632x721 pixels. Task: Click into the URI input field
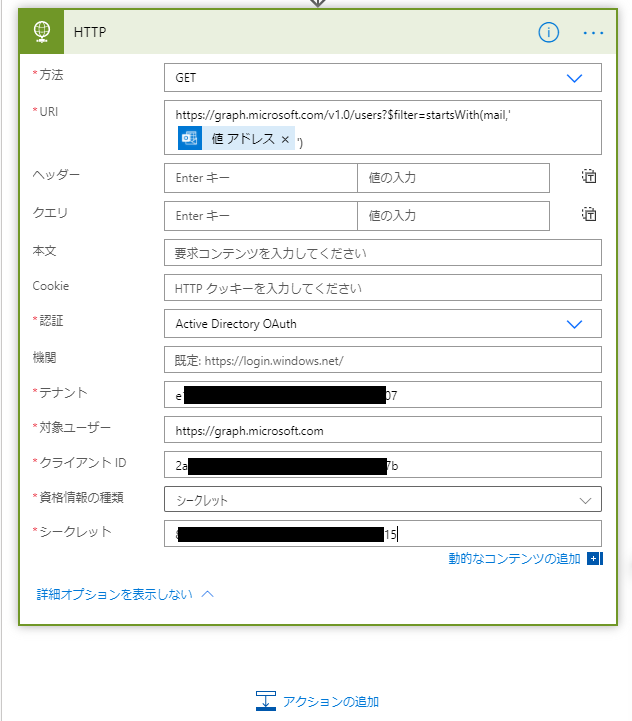(383, 127)
